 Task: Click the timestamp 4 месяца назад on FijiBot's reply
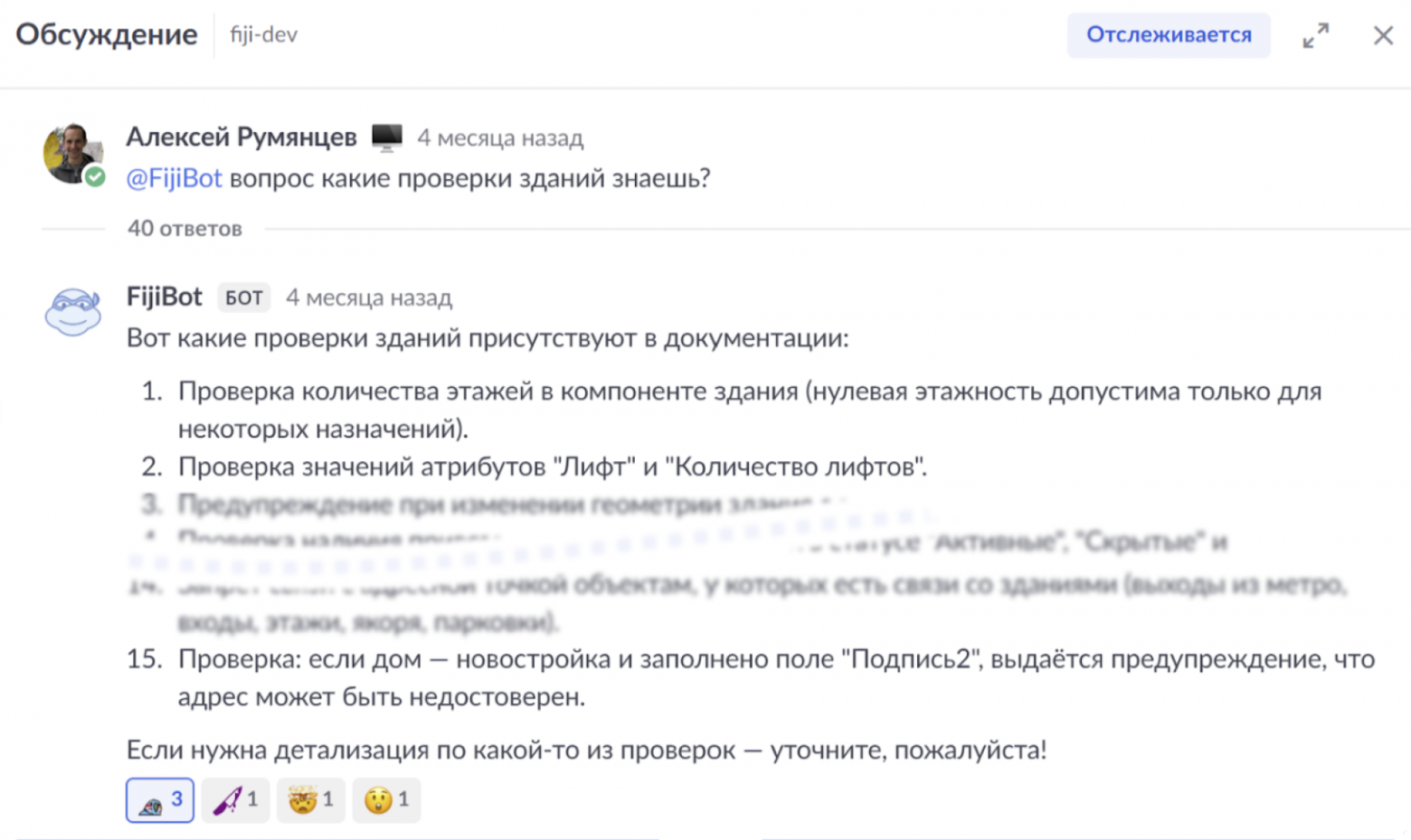coord(369,297)
